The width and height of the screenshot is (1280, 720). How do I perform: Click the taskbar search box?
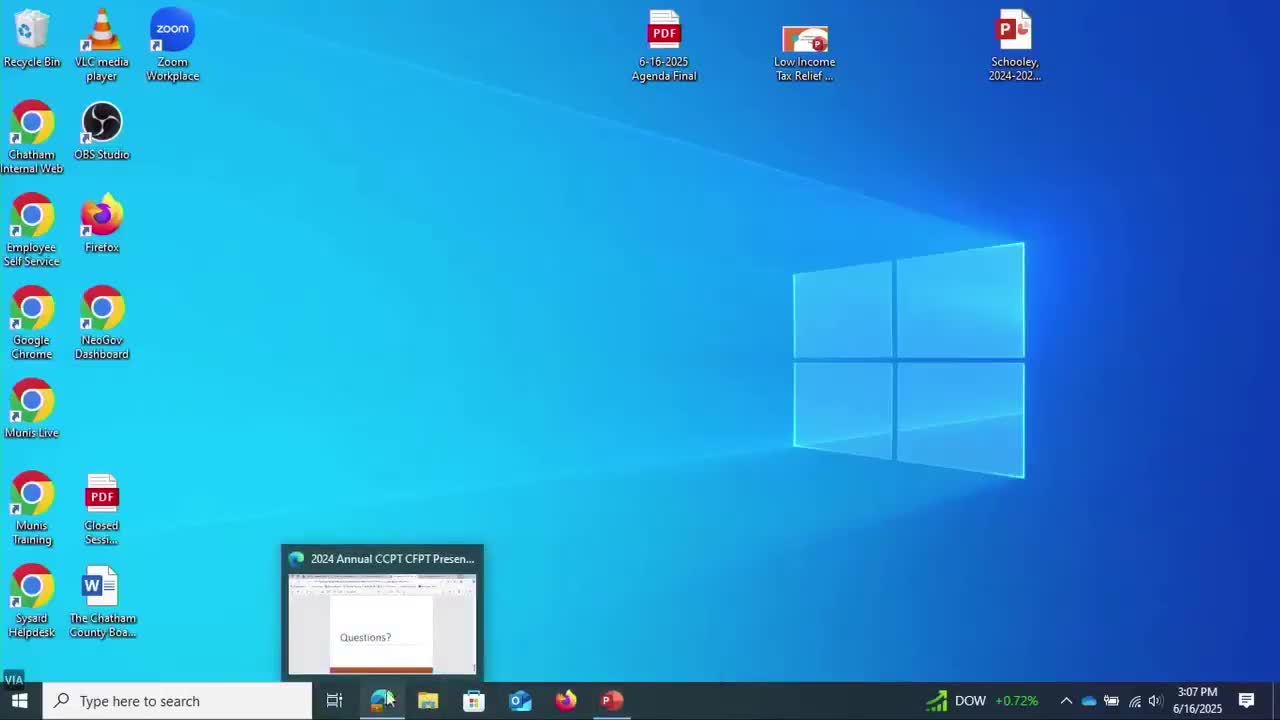[180, 701]
